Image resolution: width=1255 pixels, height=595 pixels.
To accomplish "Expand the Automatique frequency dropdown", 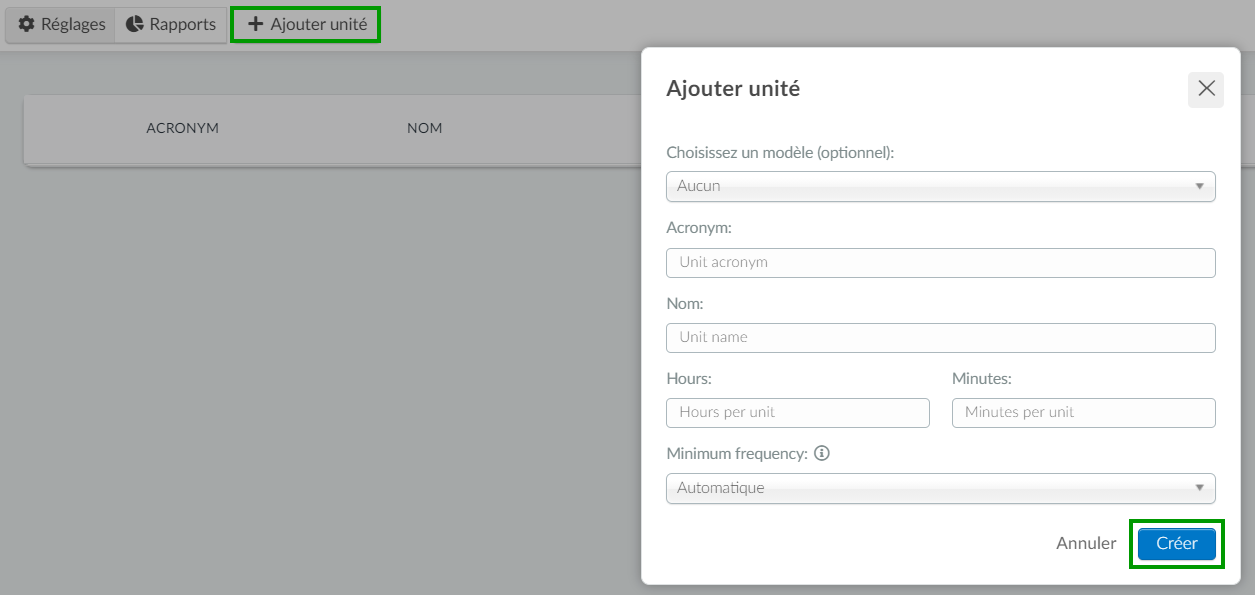I will click(x=940, y=488).
